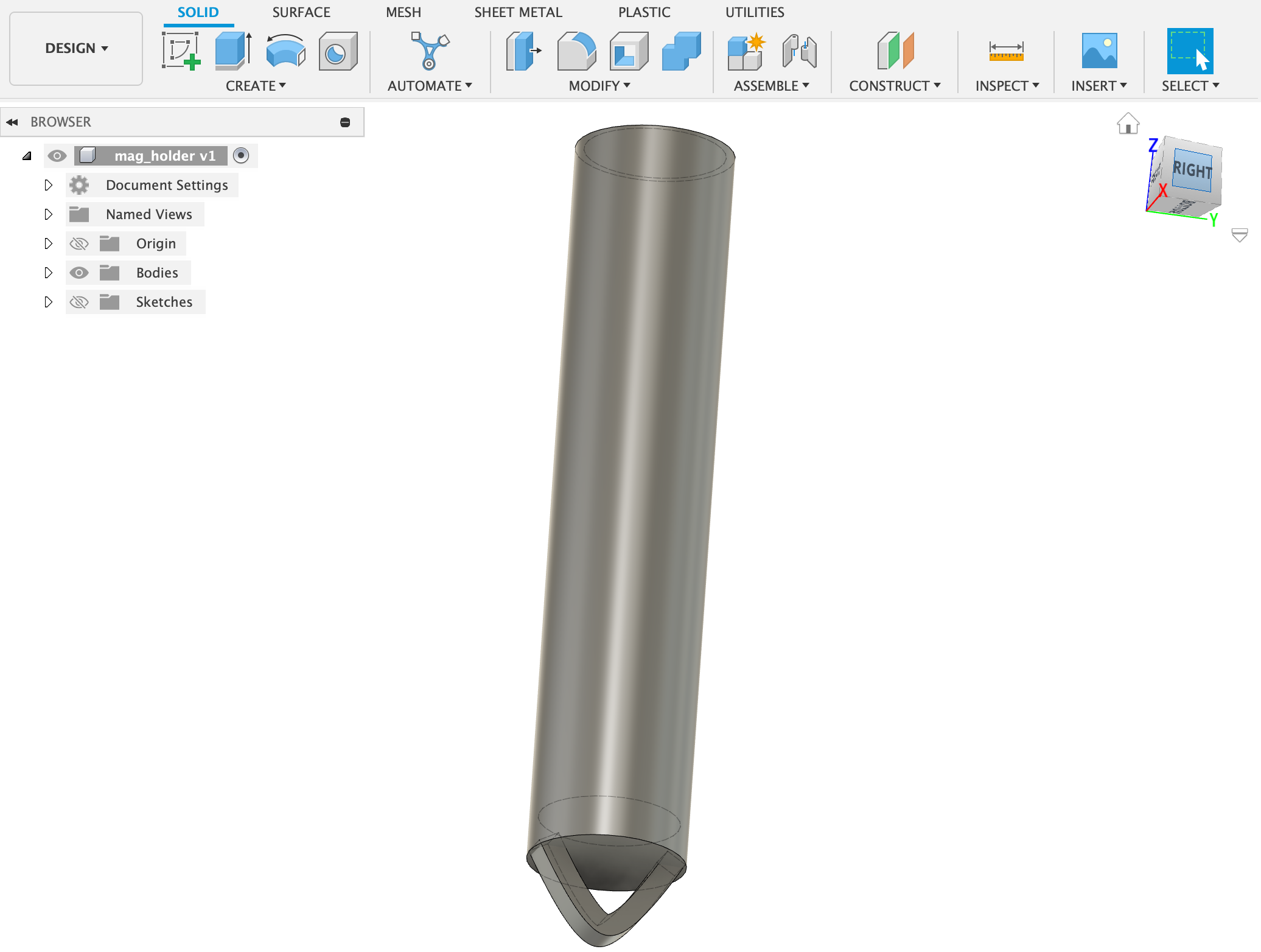Click the home view icon

1128,123
